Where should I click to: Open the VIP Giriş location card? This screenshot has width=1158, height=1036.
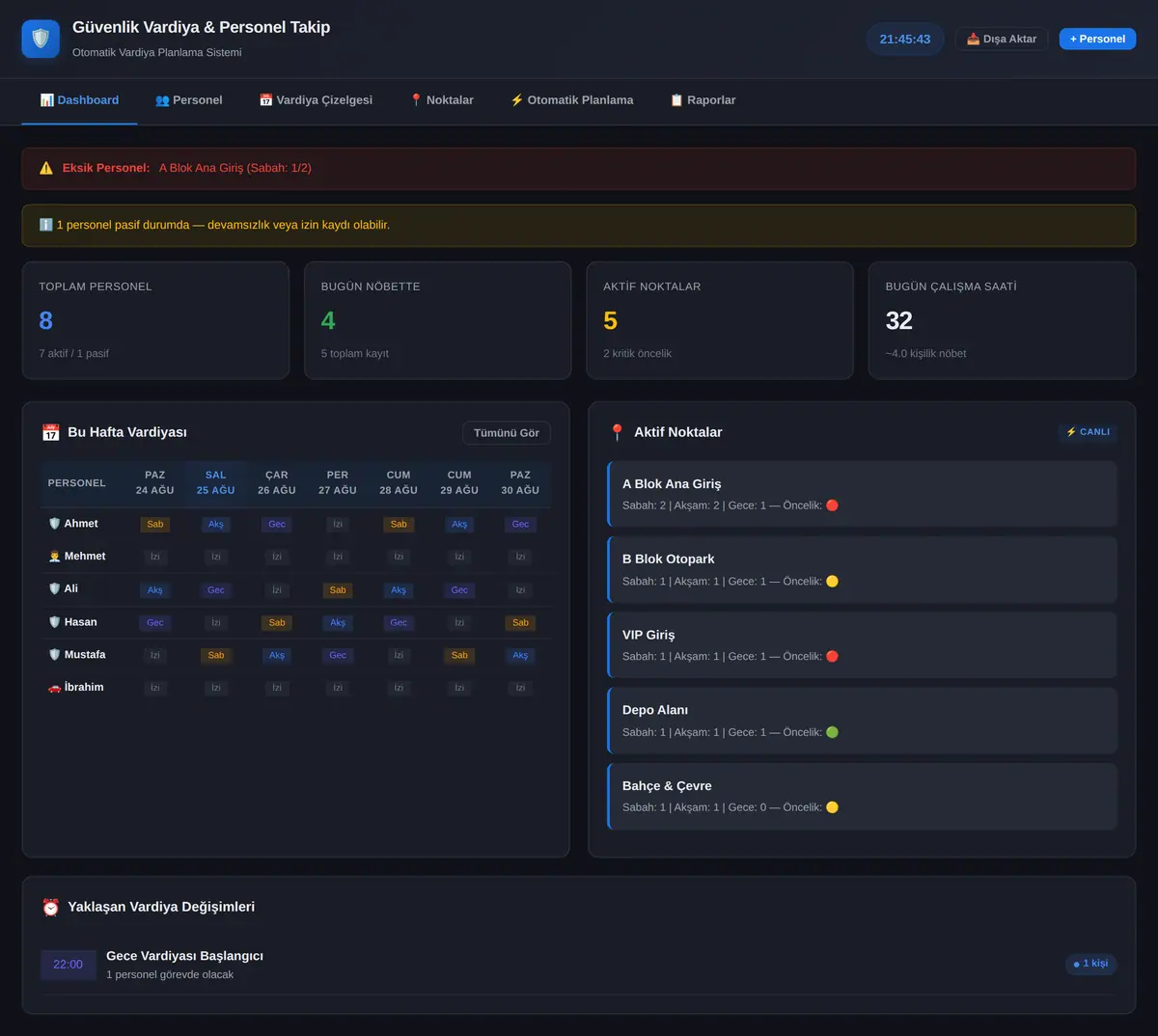[862, 645]
